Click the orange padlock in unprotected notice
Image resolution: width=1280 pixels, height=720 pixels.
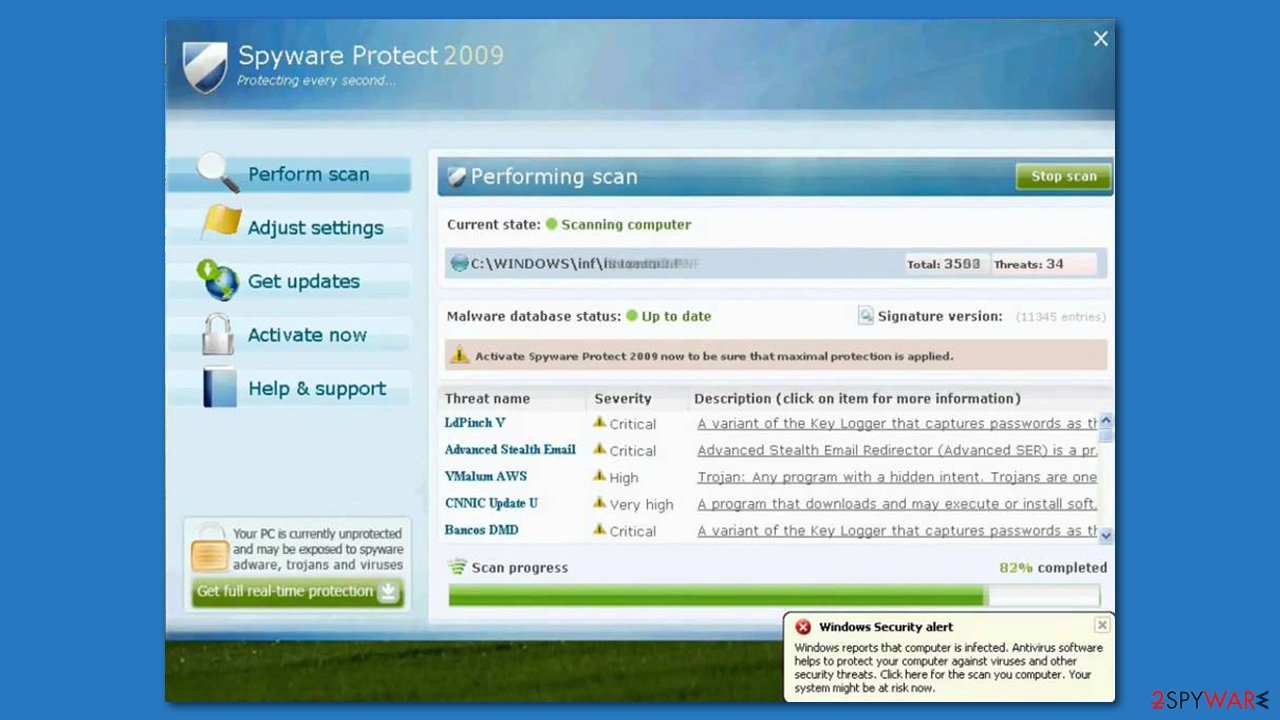210,547
